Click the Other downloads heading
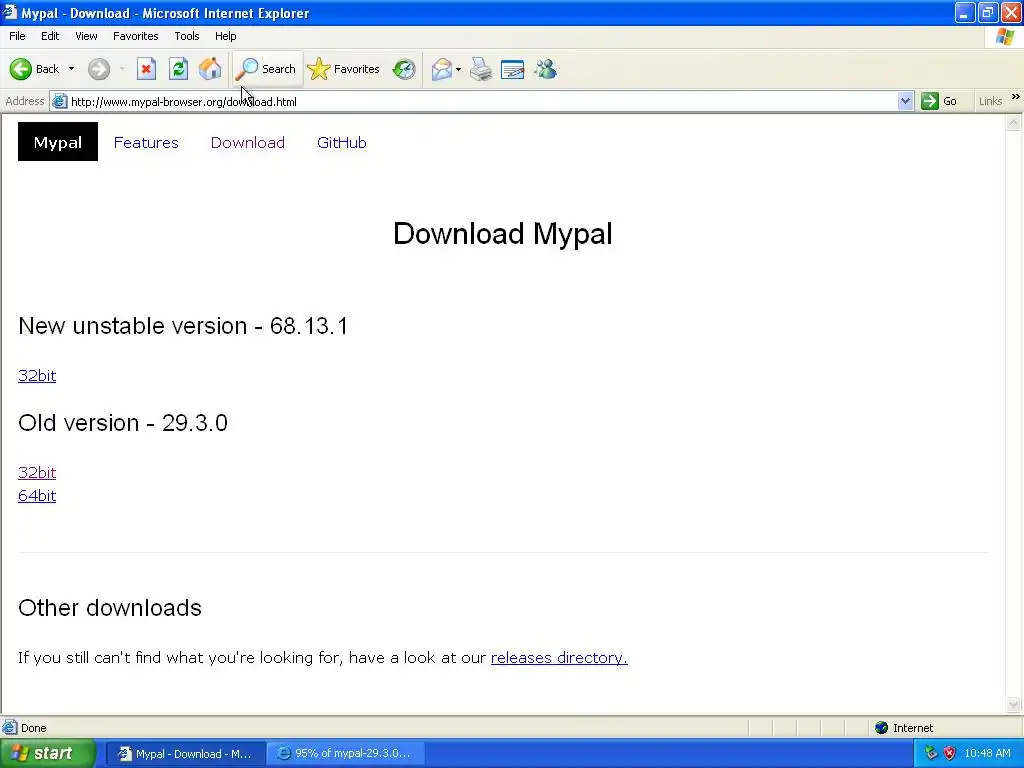 110,608
